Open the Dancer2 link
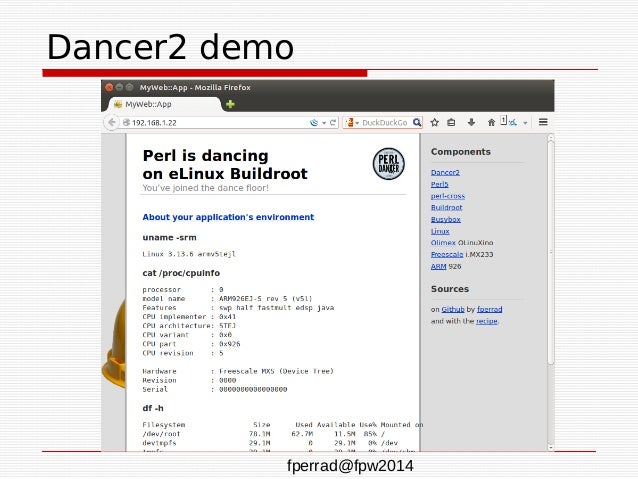The width and height of the screenshot is (638, 479). 445,172
